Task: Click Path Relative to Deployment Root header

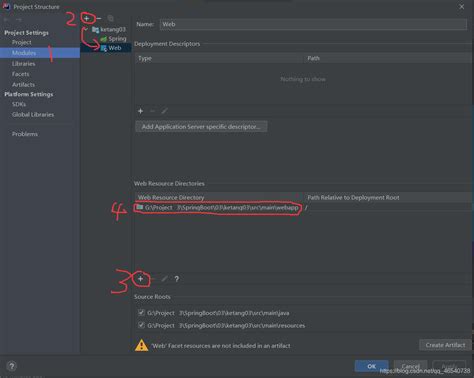Action: [388, 197]
